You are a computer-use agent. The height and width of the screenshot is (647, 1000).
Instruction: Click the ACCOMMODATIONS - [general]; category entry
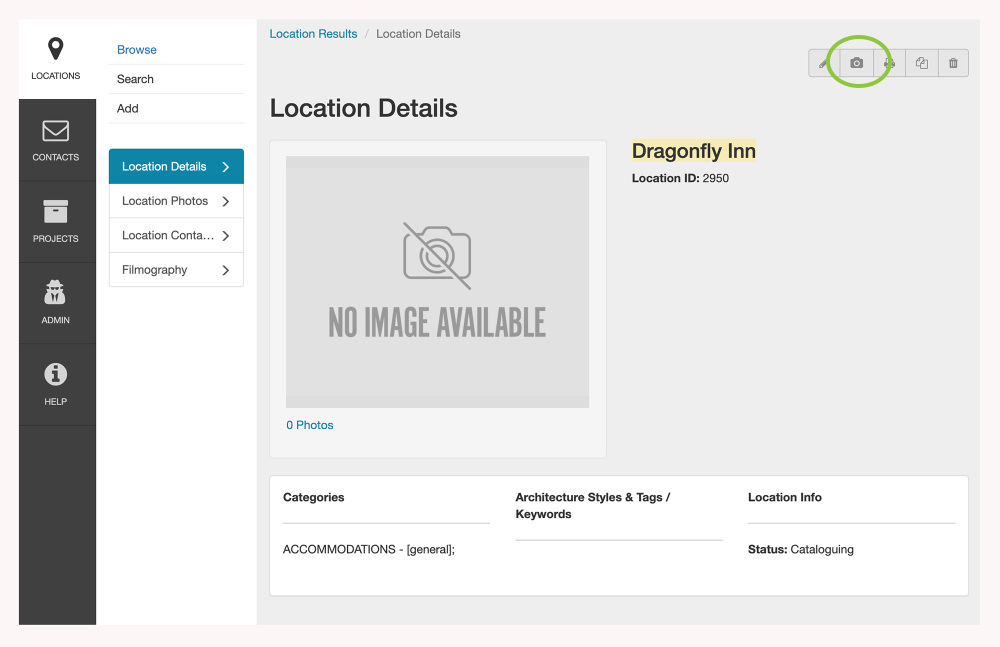(369, 549)
